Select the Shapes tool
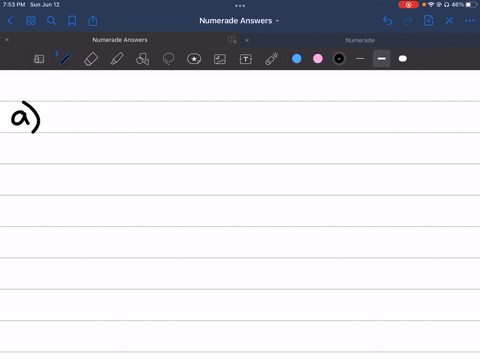The height and width of the screenshot is (360, 480). coord(142,59)
